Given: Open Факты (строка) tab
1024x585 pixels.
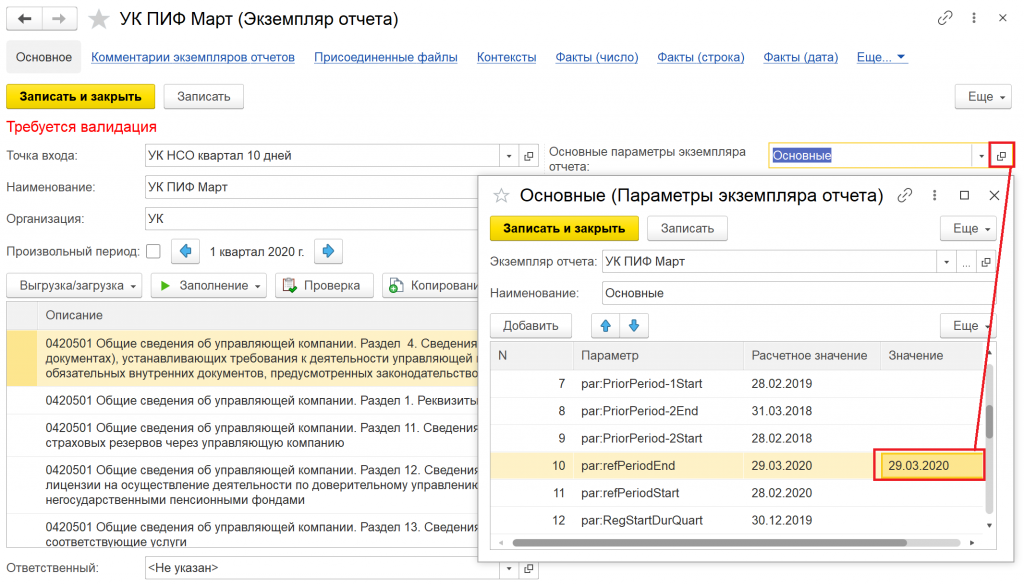Looking at the screenshot, I should tap(700, 57).
